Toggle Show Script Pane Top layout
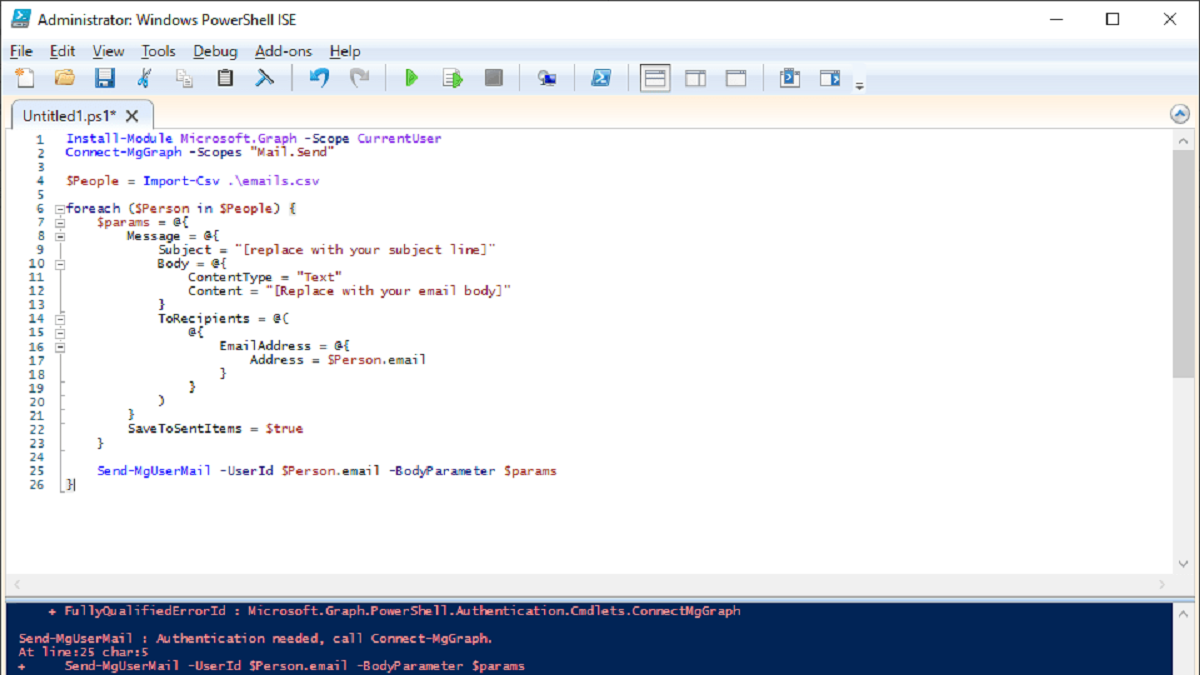Image resolution: width=1200 pixels, height=675 pixels. [x=655, y=77]
